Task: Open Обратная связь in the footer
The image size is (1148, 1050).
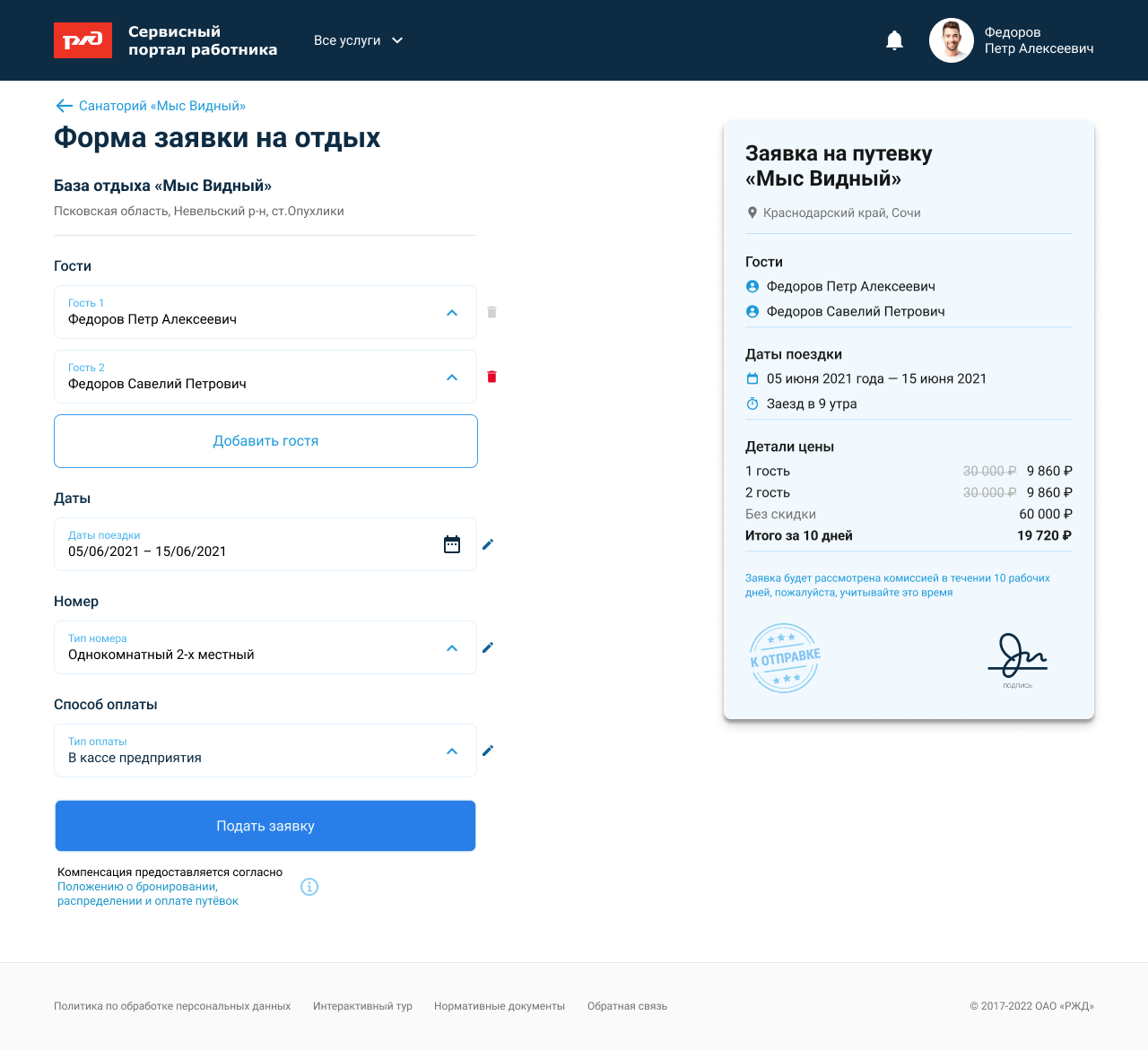Action: (x=627, y=1006)
